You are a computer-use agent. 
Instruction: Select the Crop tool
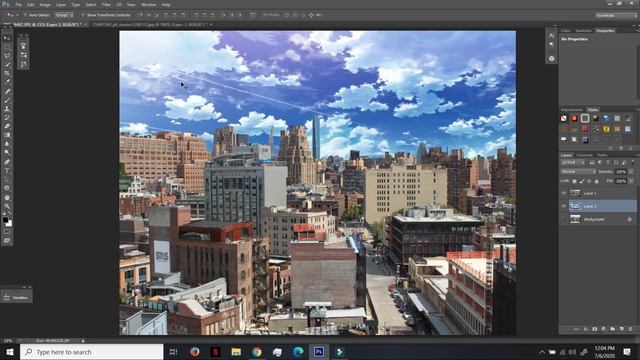click(x=7, y=73)
